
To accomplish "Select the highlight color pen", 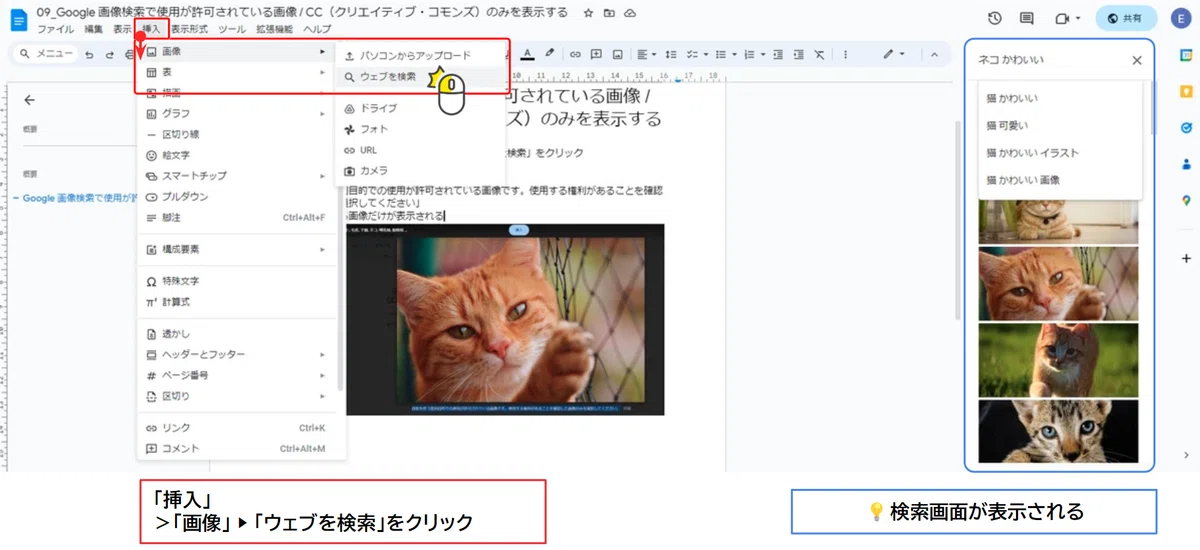I will point(549,54).
